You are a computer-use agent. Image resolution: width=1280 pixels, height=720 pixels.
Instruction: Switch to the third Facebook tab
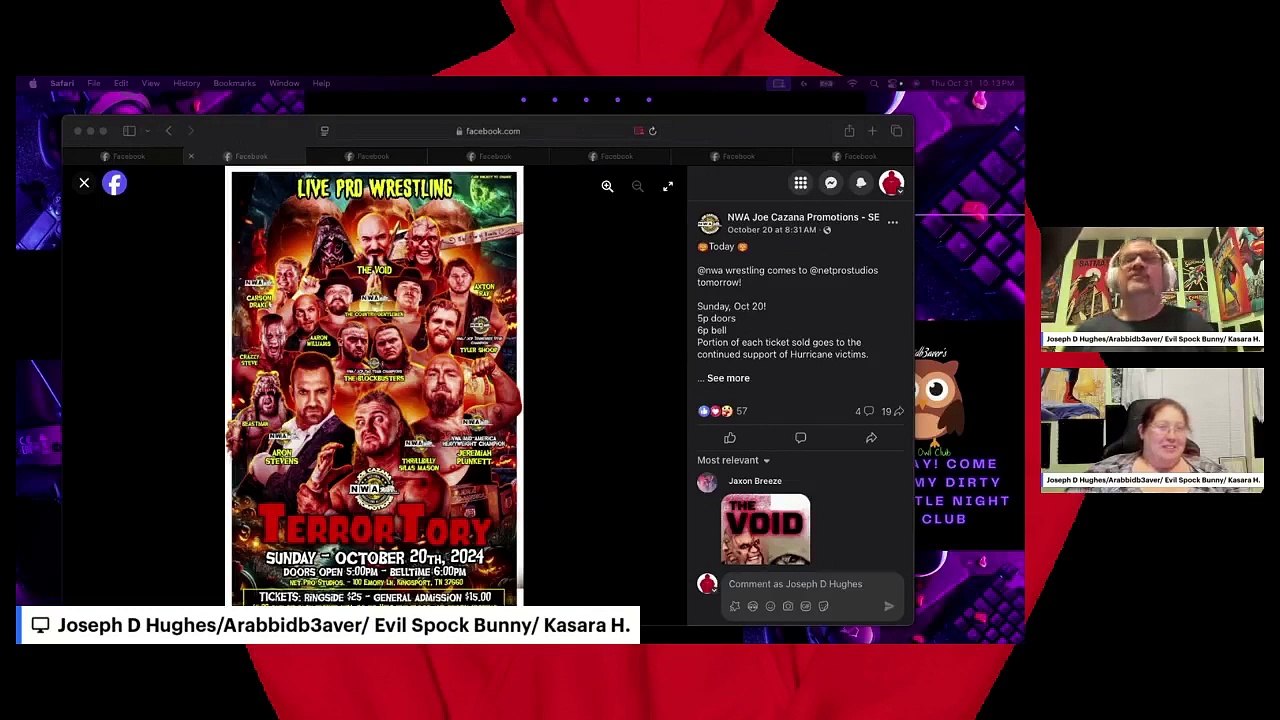coord(367,156)
